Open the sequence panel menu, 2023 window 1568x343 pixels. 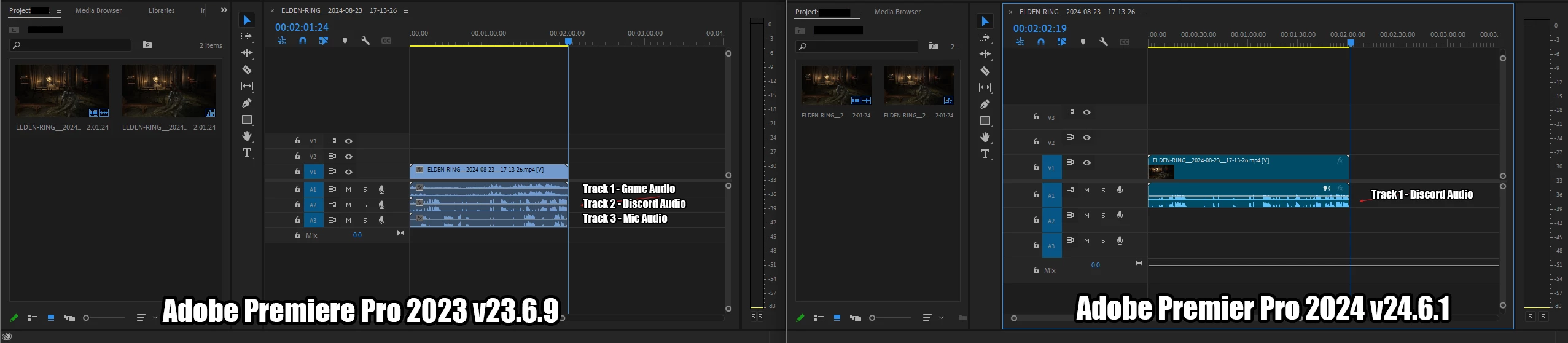406,10
